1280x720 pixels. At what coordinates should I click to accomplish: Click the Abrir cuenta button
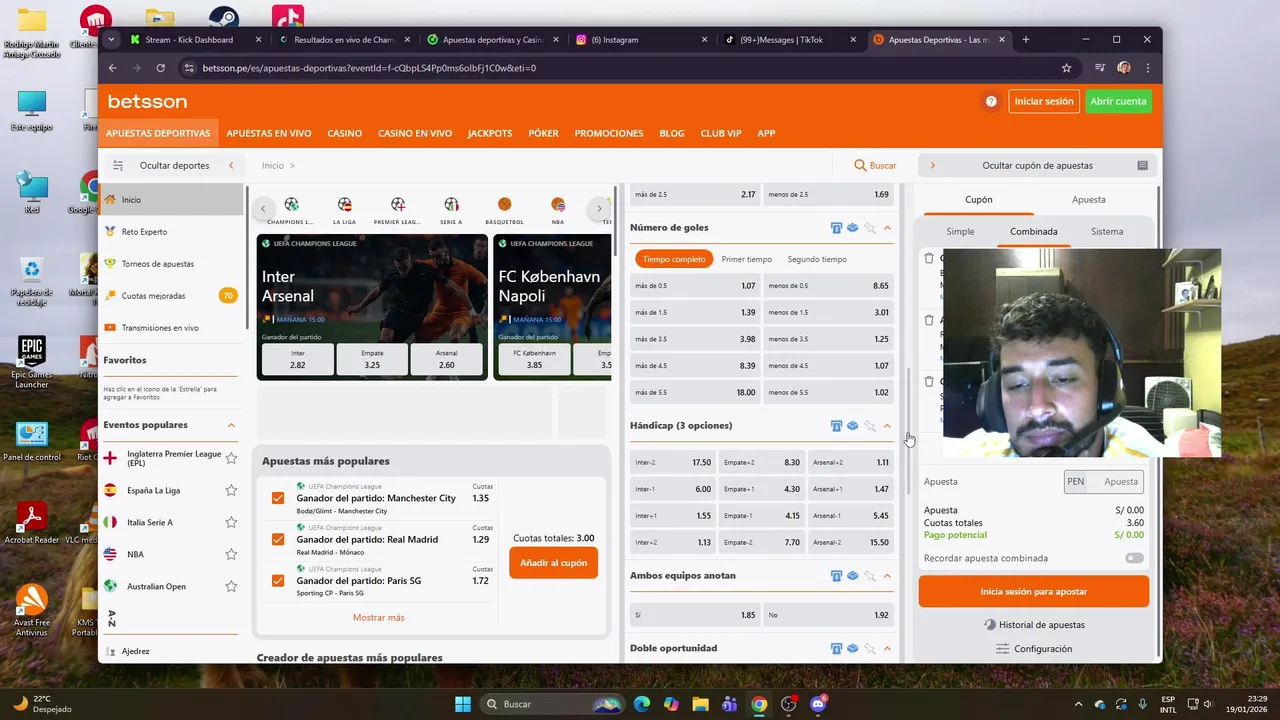(1118, 101)
